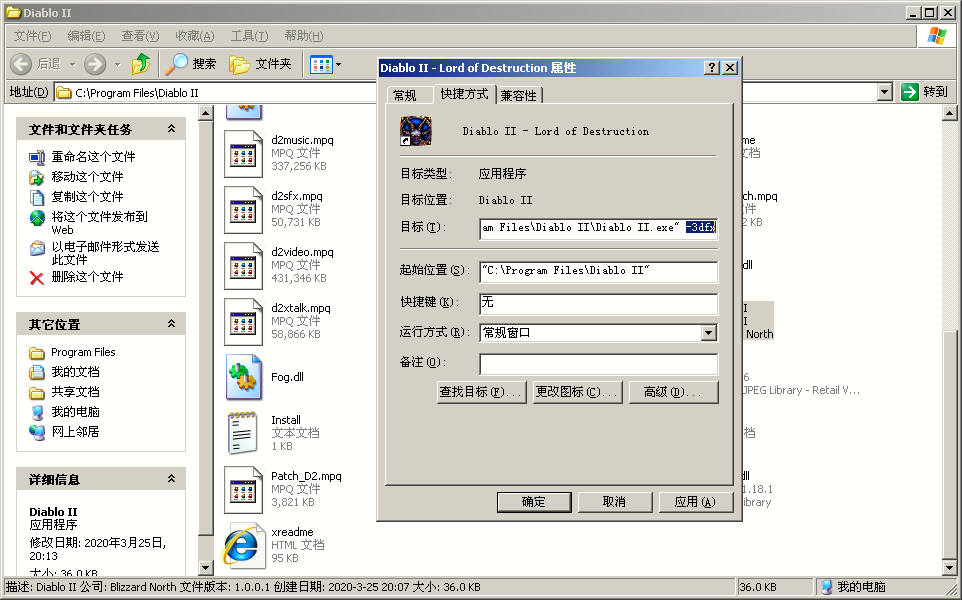Screen dimensions: 962x600
Task: Open 共享文档 link in other places
Action: coord(75,392)
